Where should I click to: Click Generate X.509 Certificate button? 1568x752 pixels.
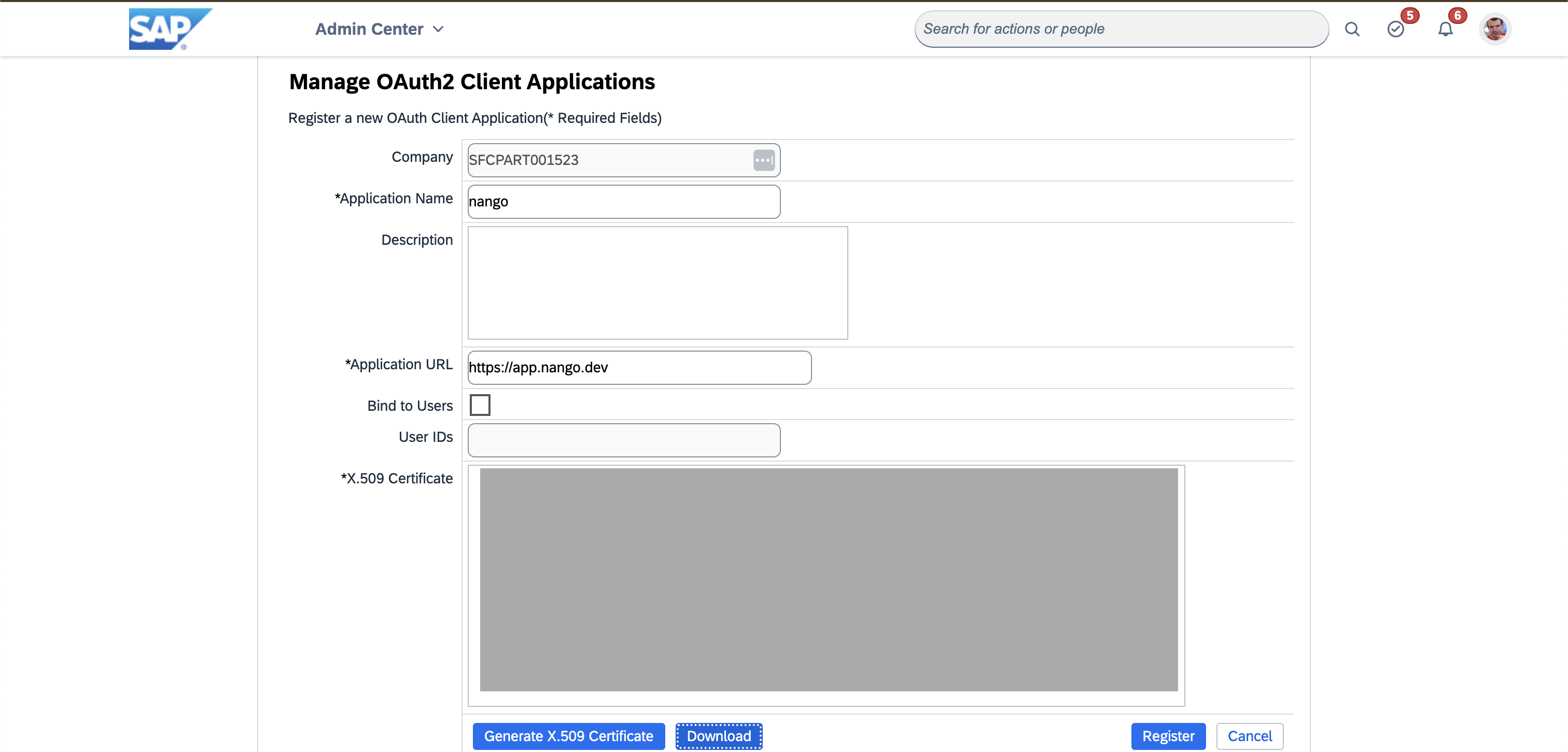point(568,736)
